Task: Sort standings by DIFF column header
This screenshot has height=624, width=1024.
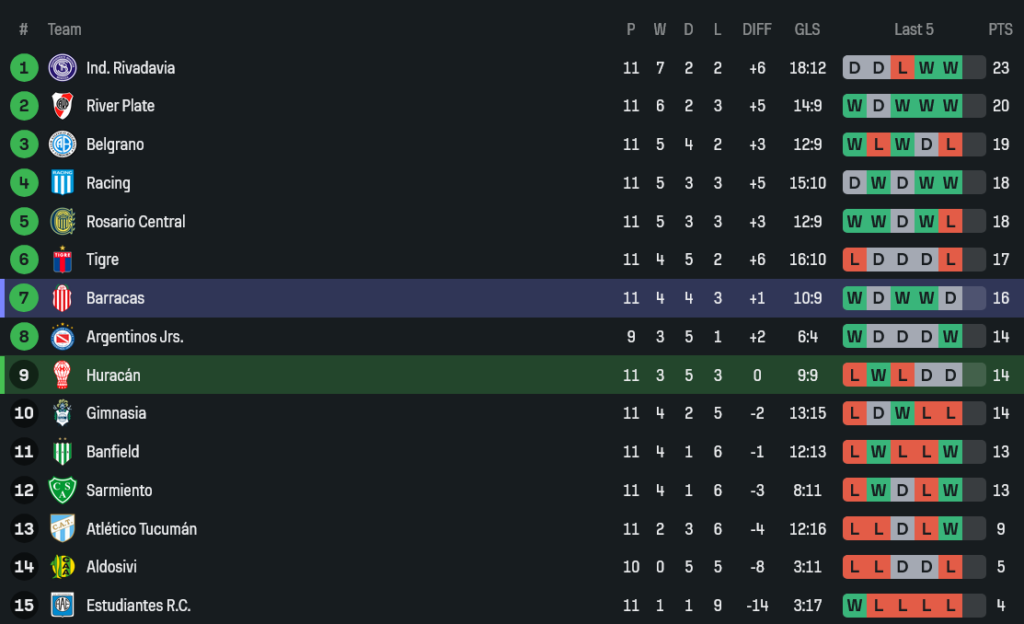Action: pyautogui.click(x=757, y=30)
